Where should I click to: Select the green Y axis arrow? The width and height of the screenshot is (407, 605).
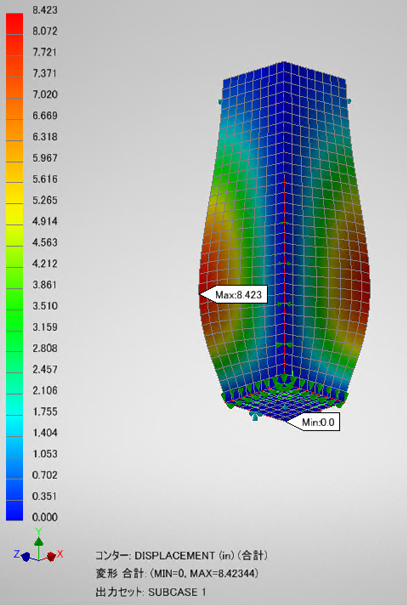tap(39, 537)
